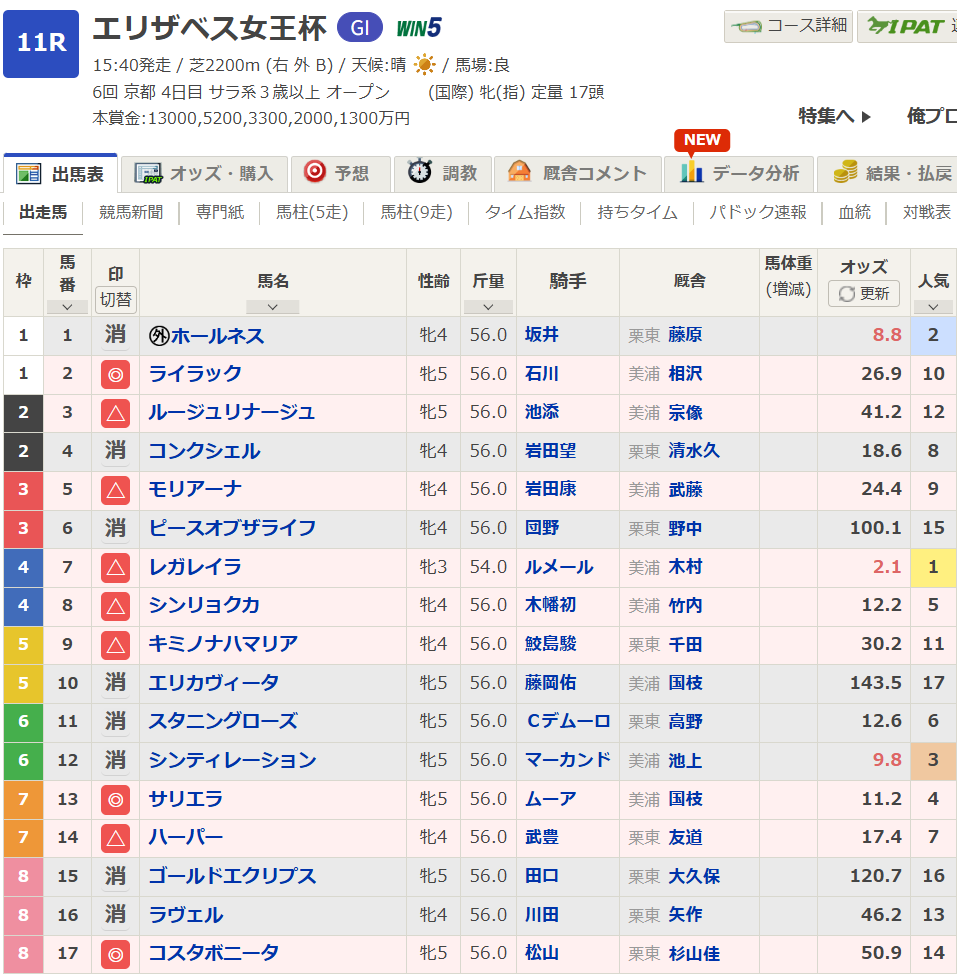This screenshot has height=974, width=957.
Task: Toggle the 消 mark for ホールネス
Action: pyautogui.click(x=116, y=335)
